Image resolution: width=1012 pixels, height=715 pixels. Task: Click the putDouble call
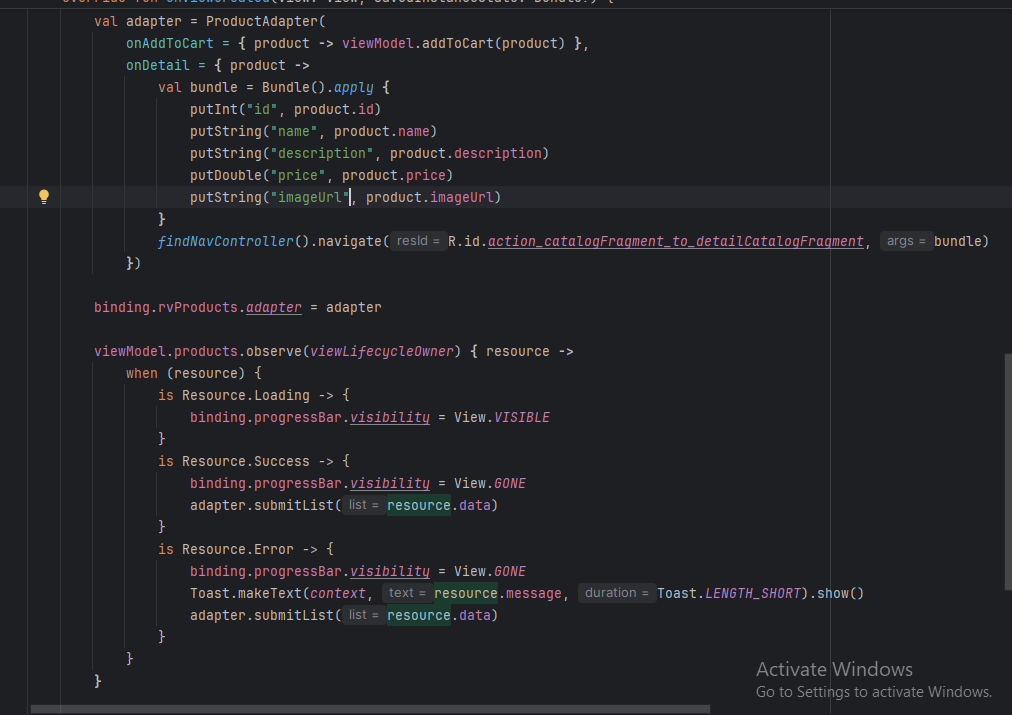point(226,175)
